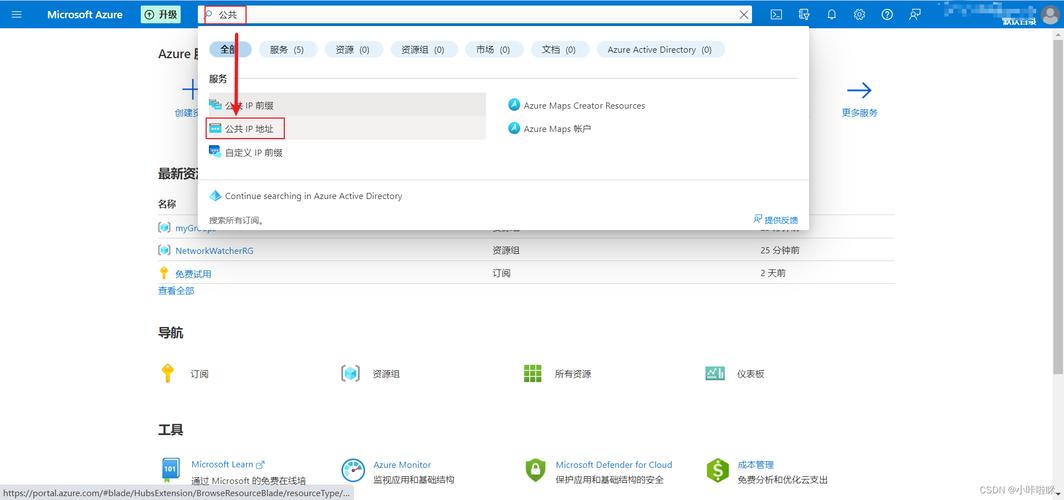Click the Microsoft Azure home title
Image resolution: width=1064 pixels, height=500 pixels.
(x=85, y=14)
